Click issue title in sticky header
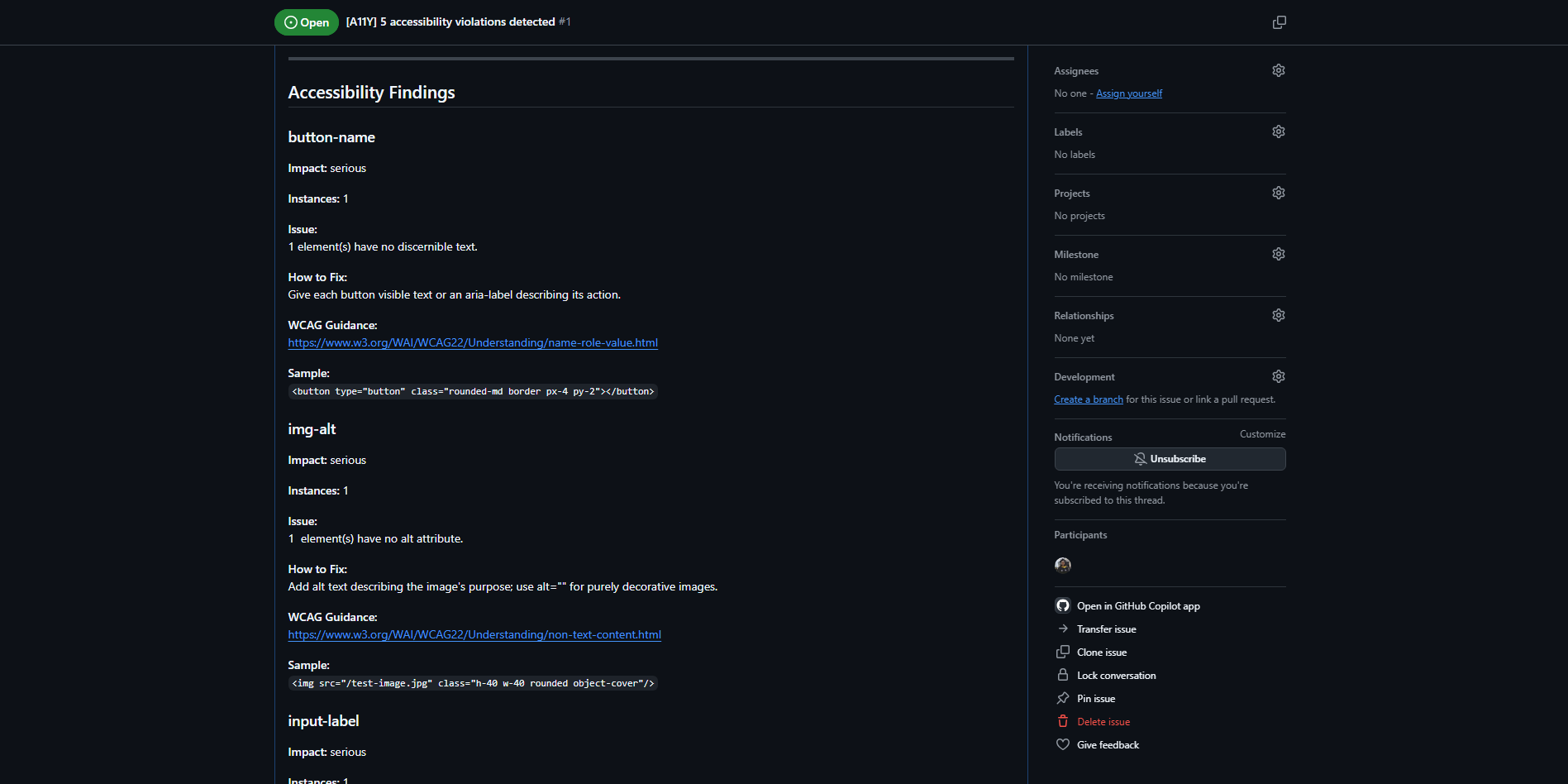 (450, 22)
